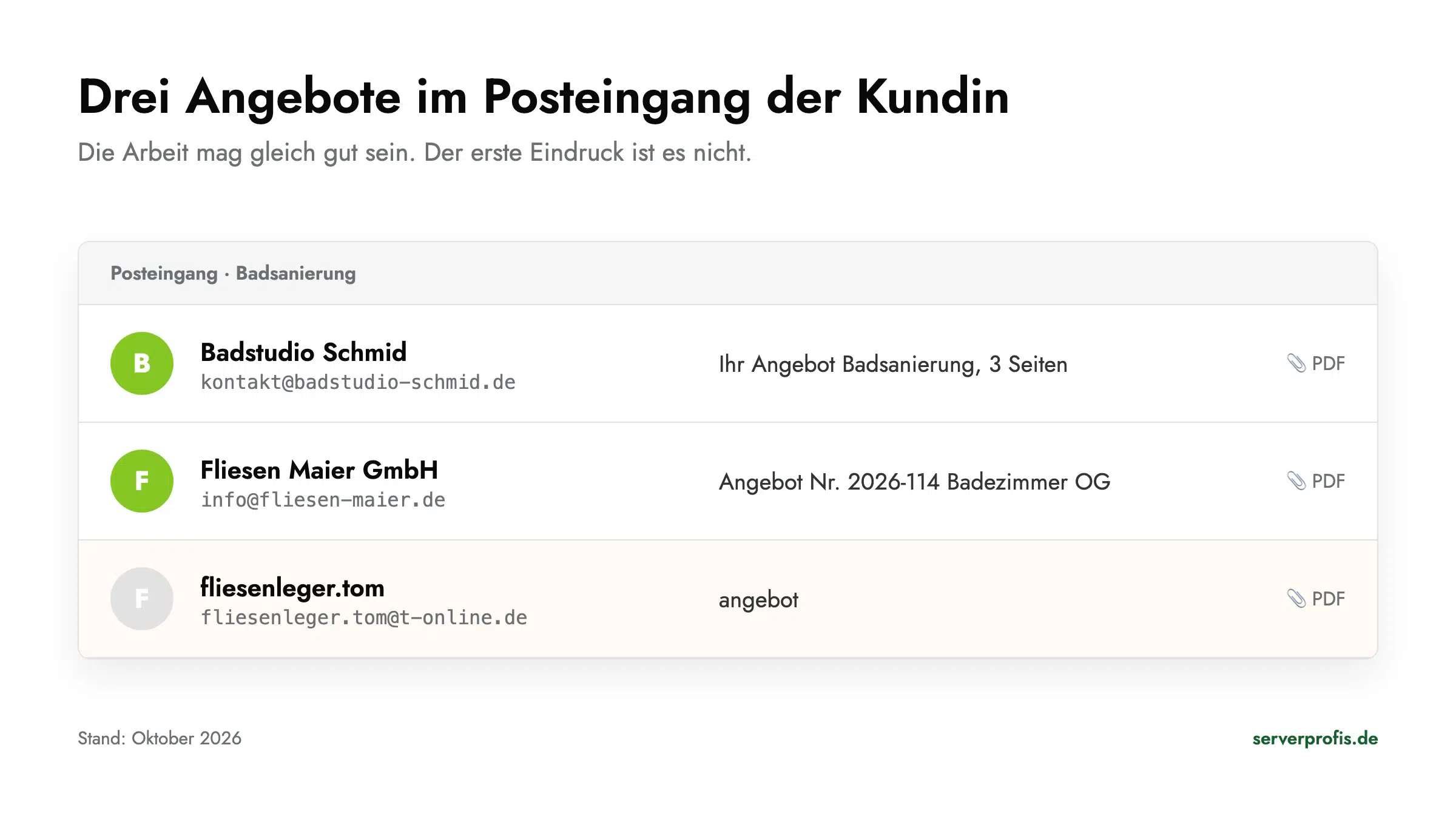Click the gray F avatar of fliesenleger.tom
This screenshot has height=819, width=1456.
point(142,599)
